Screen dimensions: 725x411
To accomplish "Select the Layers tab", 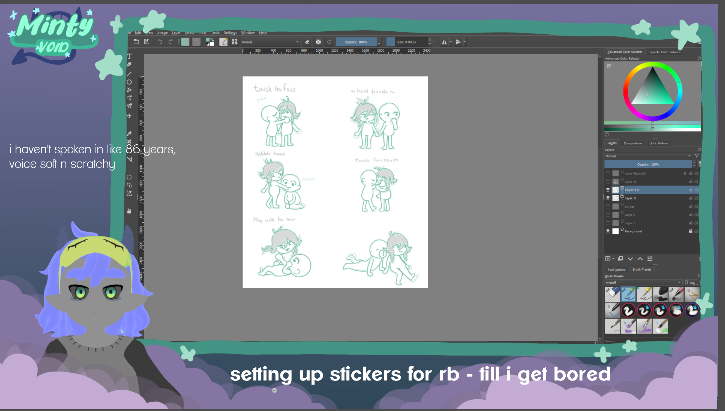I will tap(612, 143).
